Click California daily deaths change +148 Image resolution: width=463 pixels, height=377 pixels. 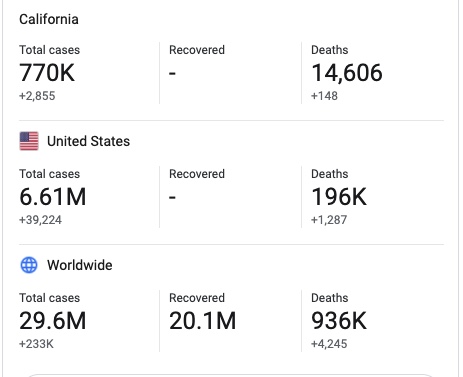pos(324,96)
